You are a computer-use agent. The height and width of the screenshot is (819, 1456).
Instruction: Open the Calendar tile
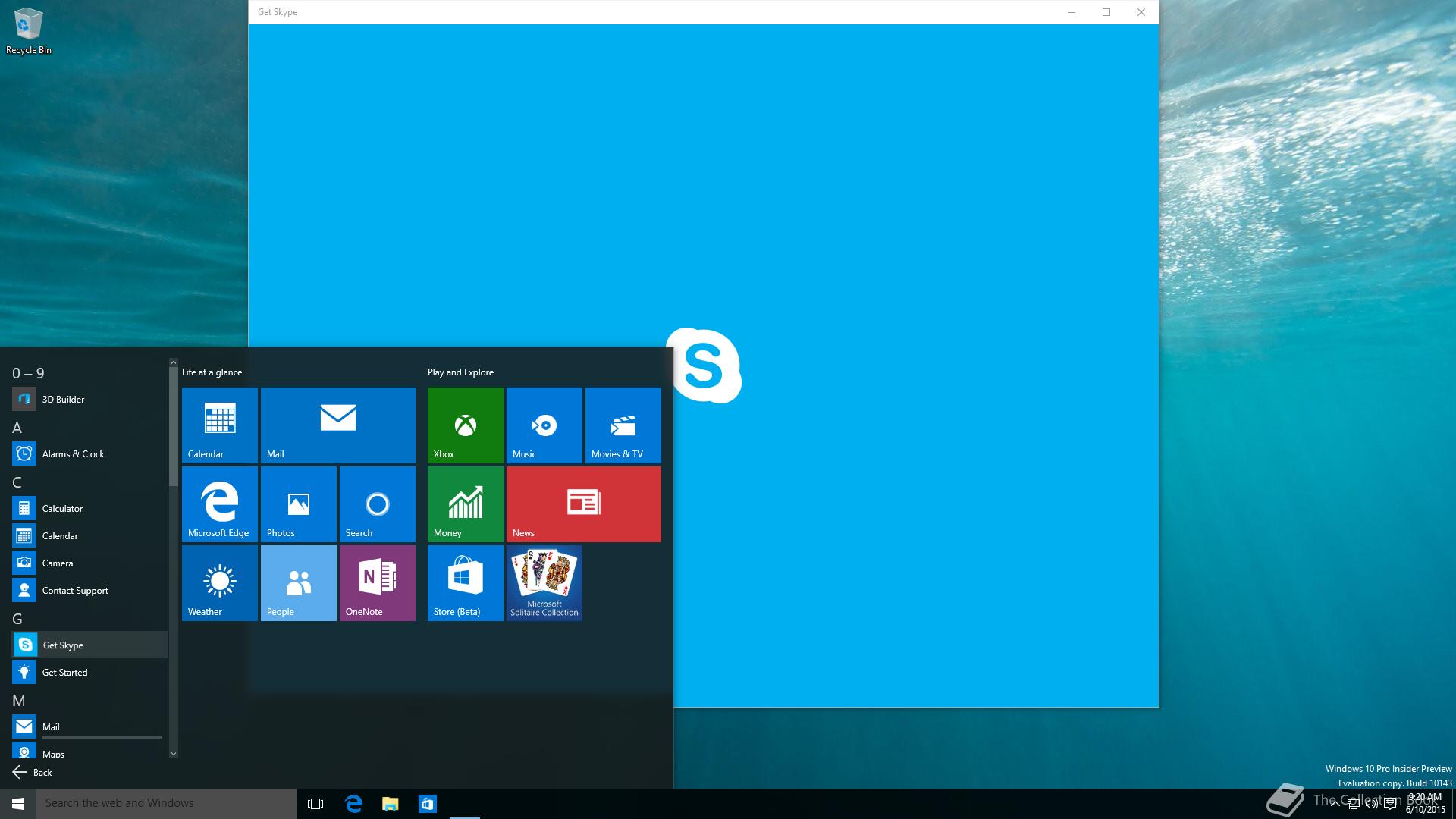[x=220, y=425]
